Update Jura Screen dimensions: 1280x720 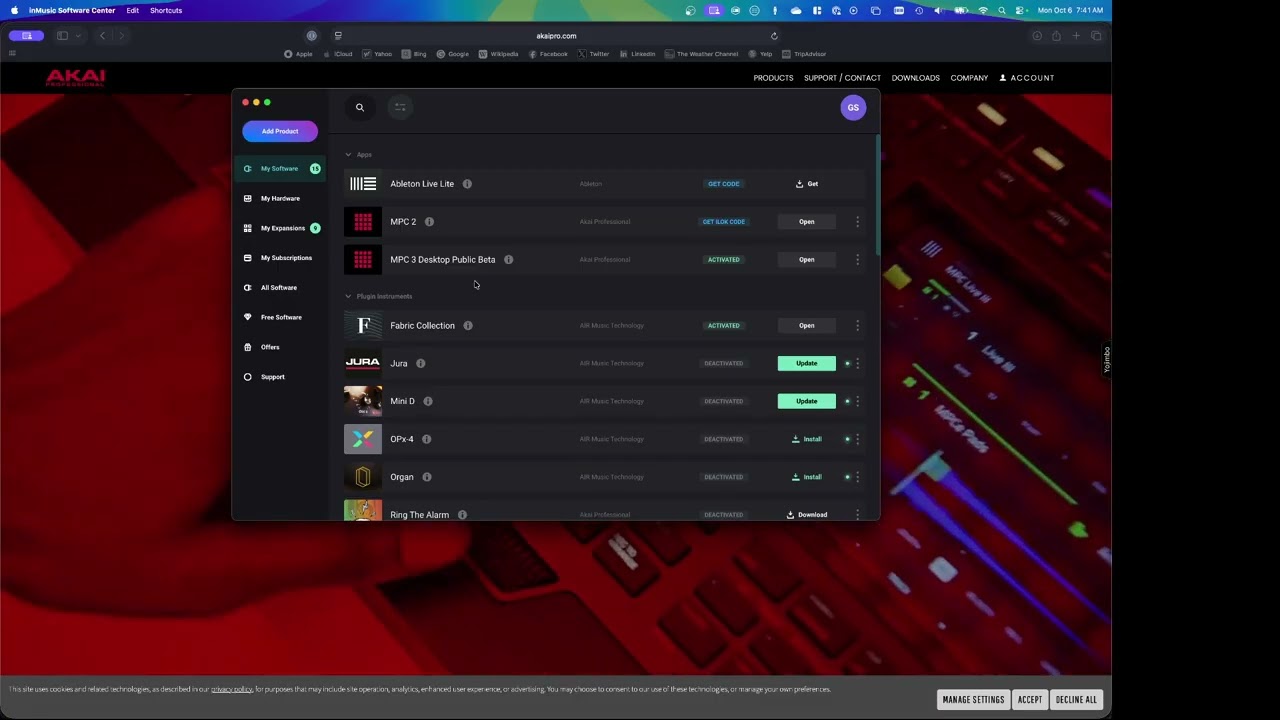[807, 364]
